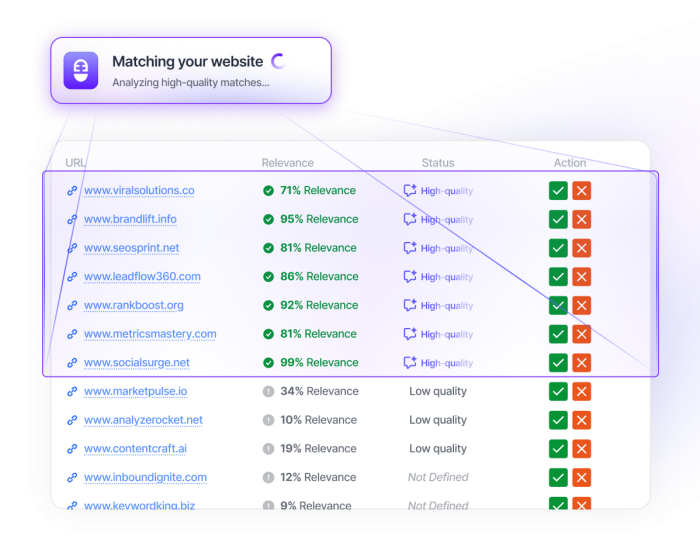Click the warning badge next to 34% Relevance
Viewport: 700px width, 546px height.
click(268, 392)
